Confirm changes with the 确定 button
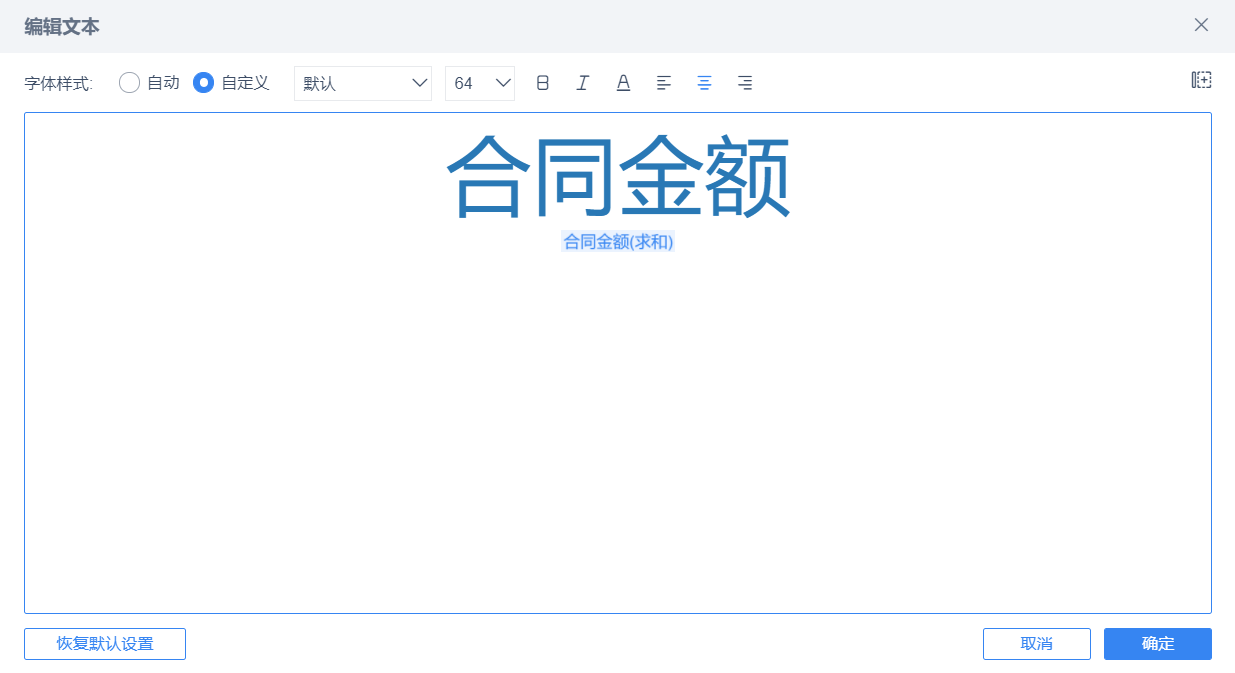 [1157, 643]
